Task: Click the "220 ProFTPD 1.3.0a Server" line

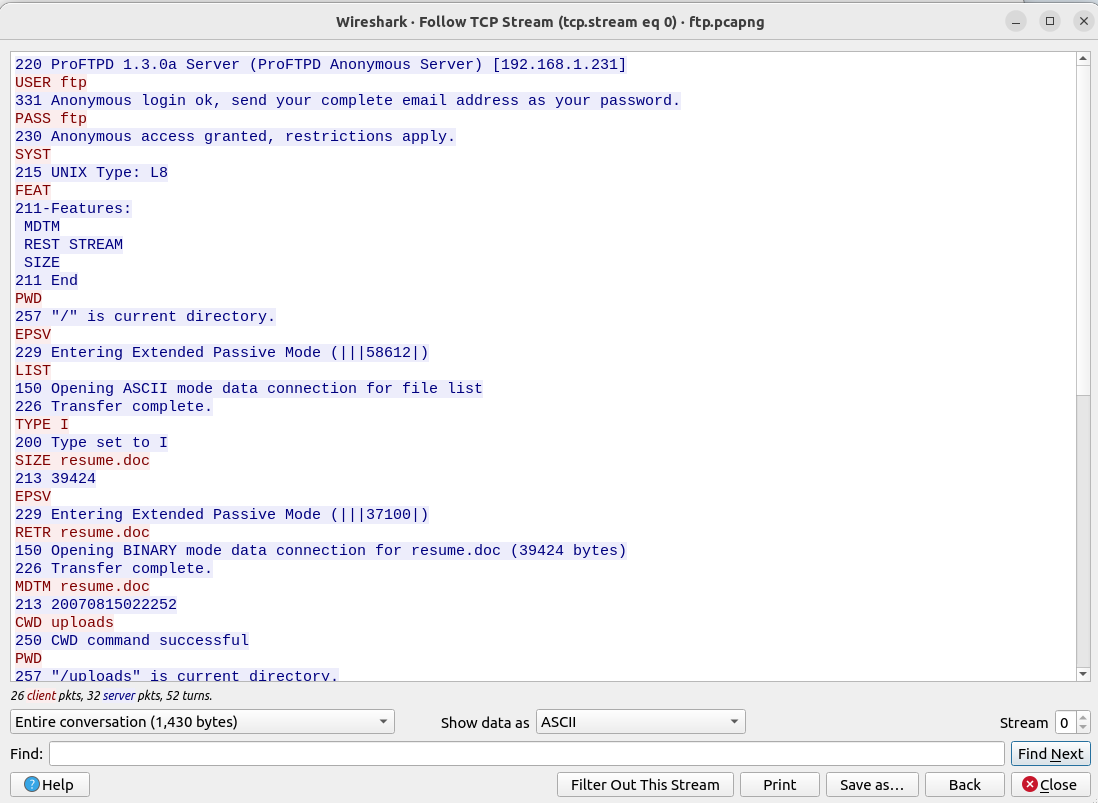Action: click(321, 64)
